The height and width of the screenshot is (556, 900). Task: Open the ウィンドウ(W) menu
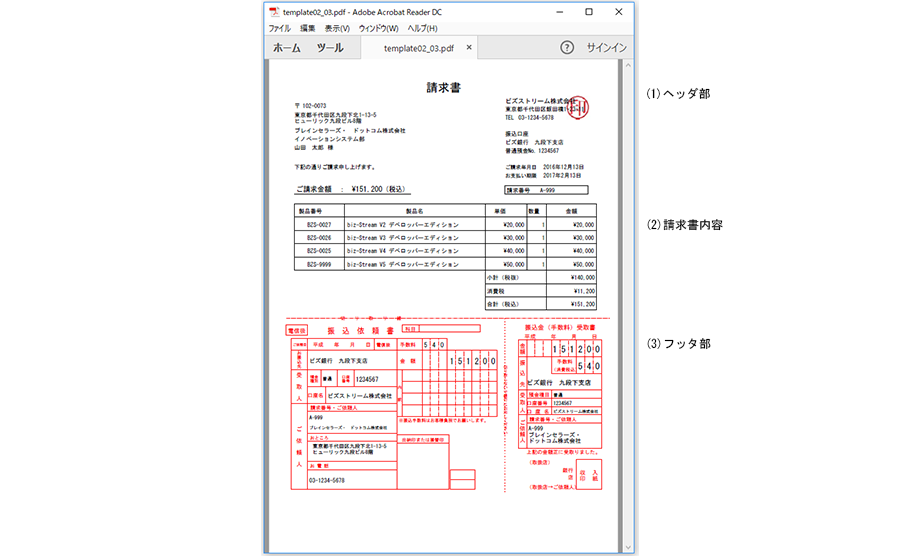pos(379,29)
